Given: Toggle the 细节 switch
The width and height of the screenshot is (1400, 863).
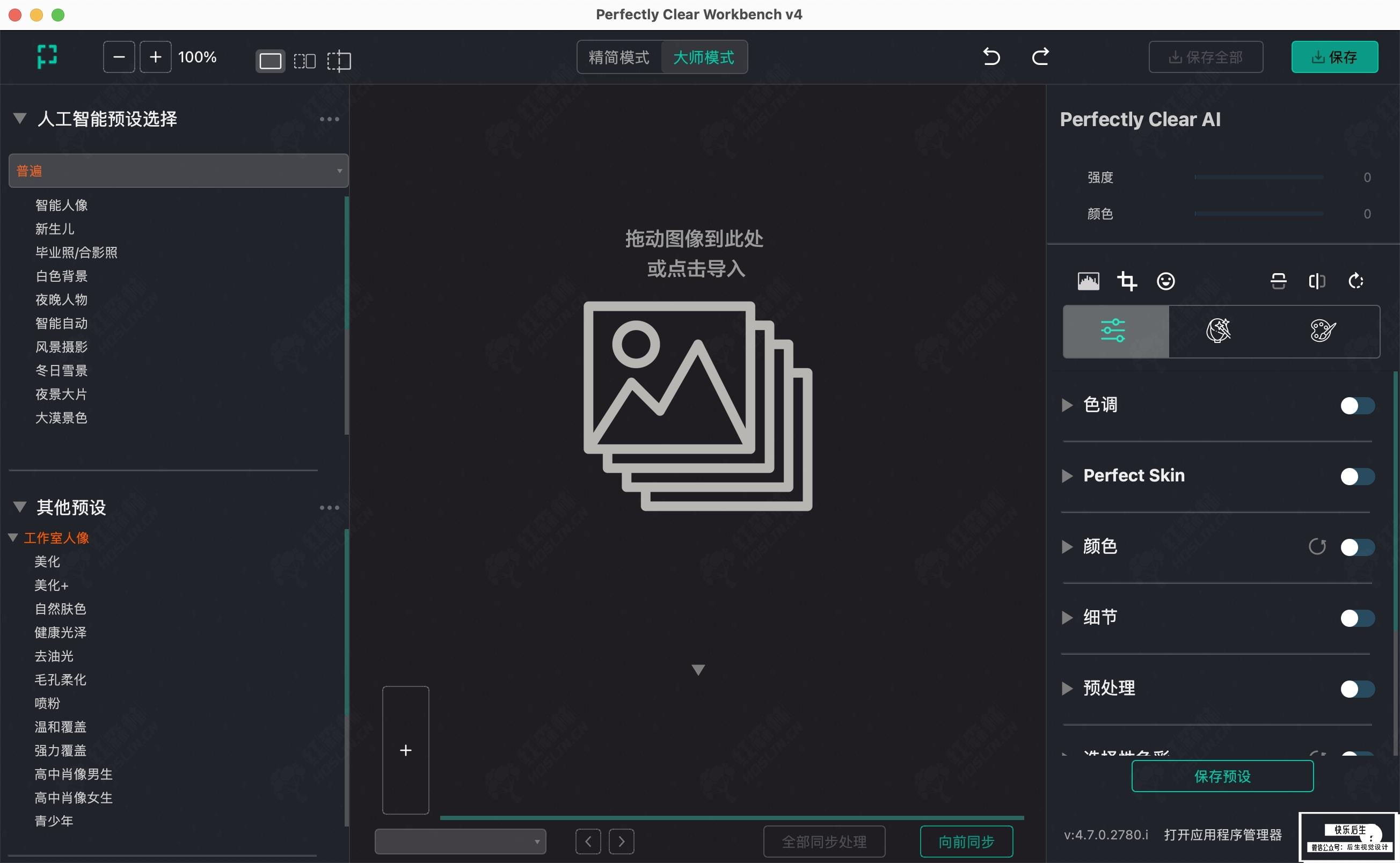Looking at the screenshot, I should coord(1358,618).
